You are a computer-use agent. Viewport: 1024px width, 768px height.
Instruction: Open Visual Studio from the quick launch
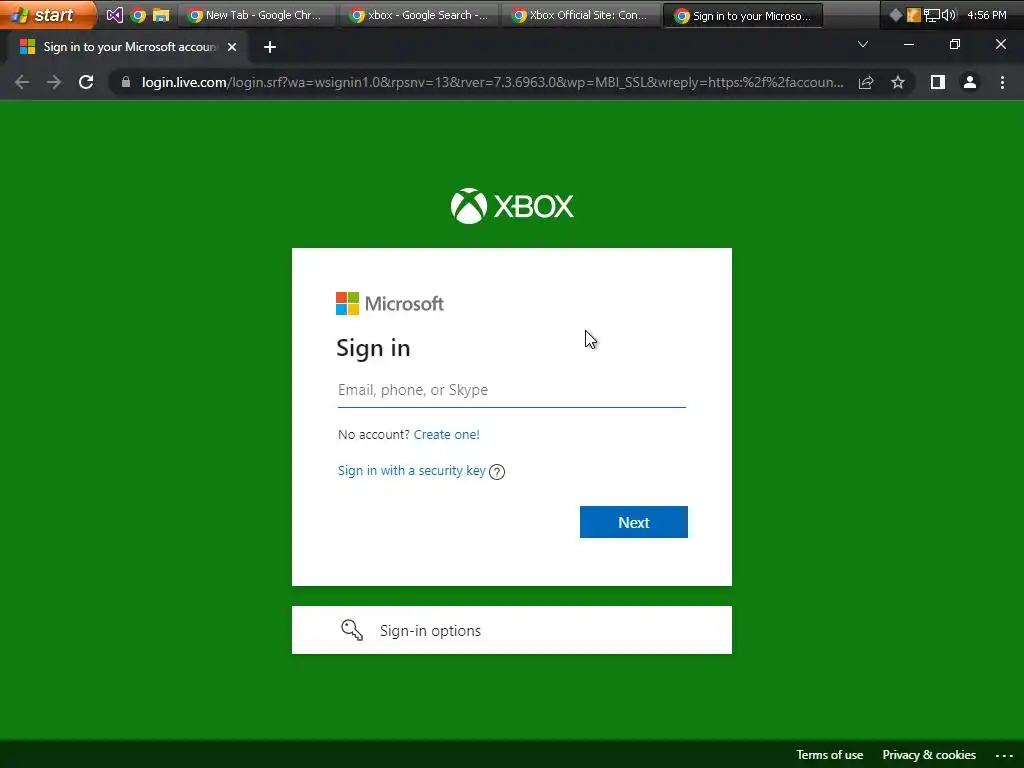pos(114,14)
